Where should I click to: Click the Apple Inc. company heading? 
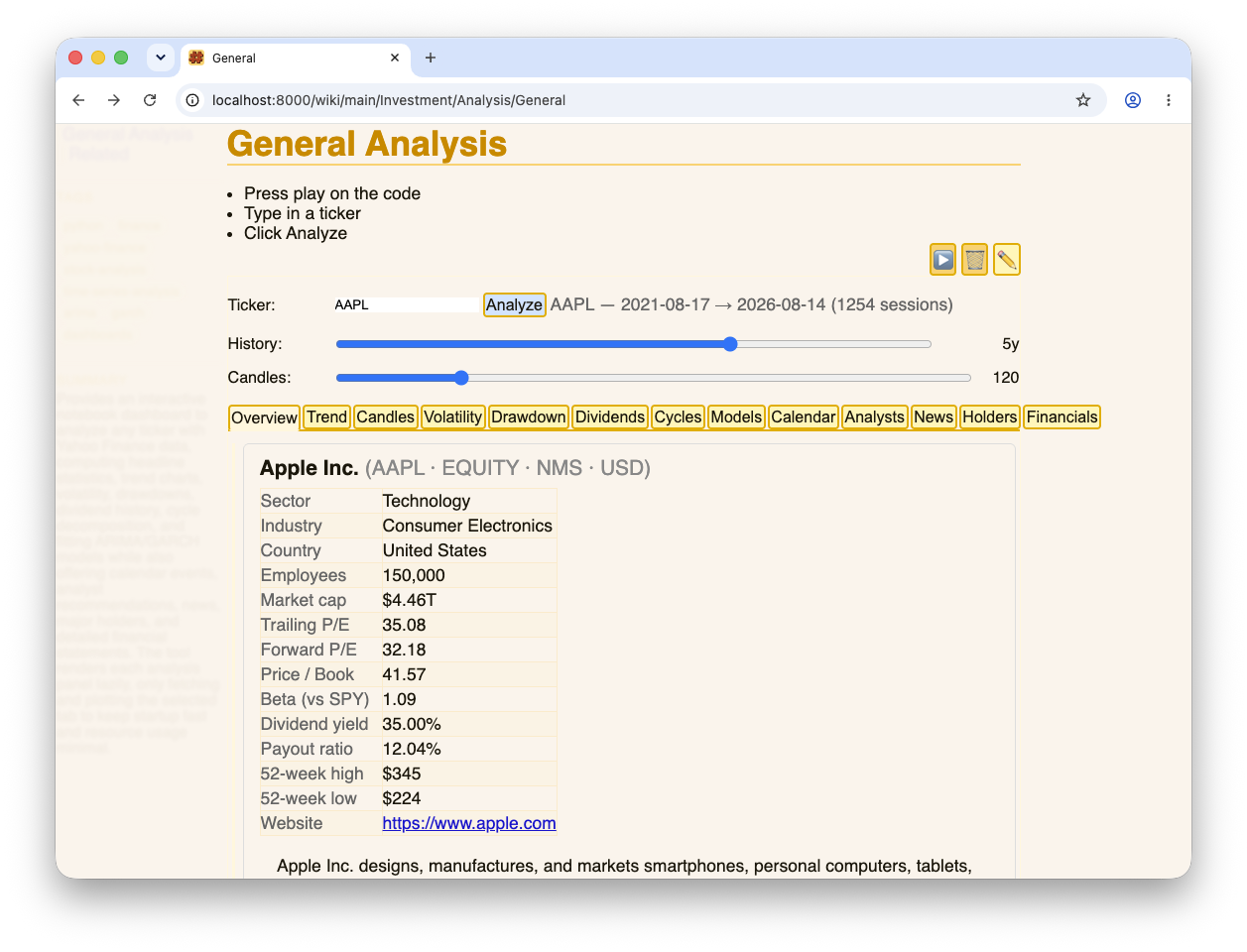click(x=309, y=468)
